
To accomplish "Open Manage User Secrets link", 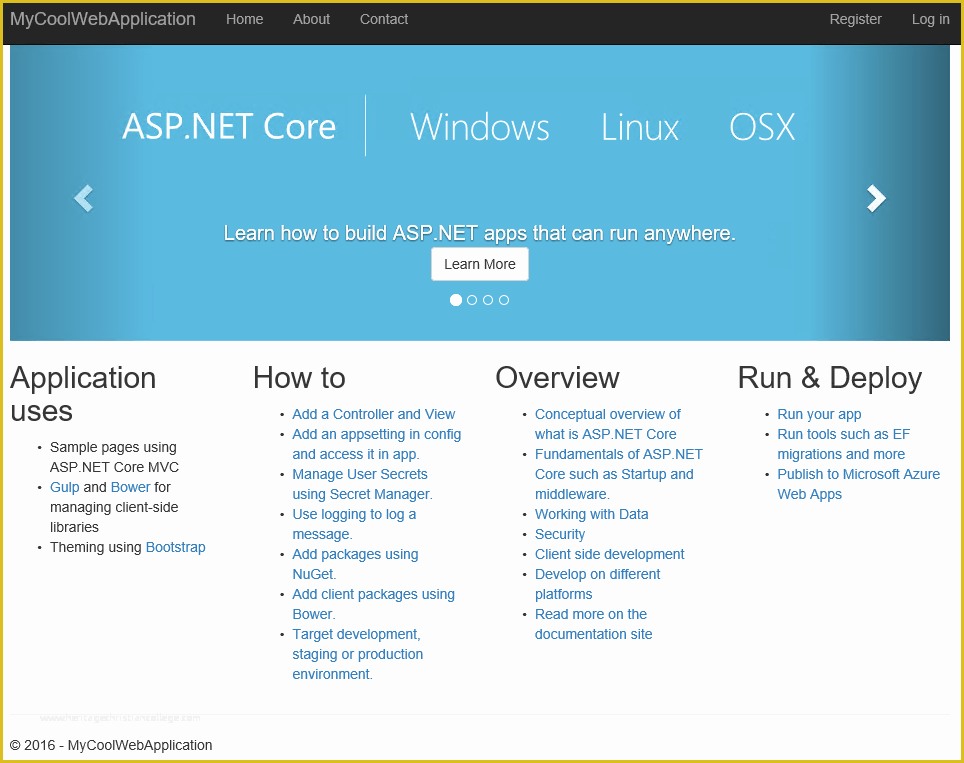I will pyautogui.click(x=362, y=484).
